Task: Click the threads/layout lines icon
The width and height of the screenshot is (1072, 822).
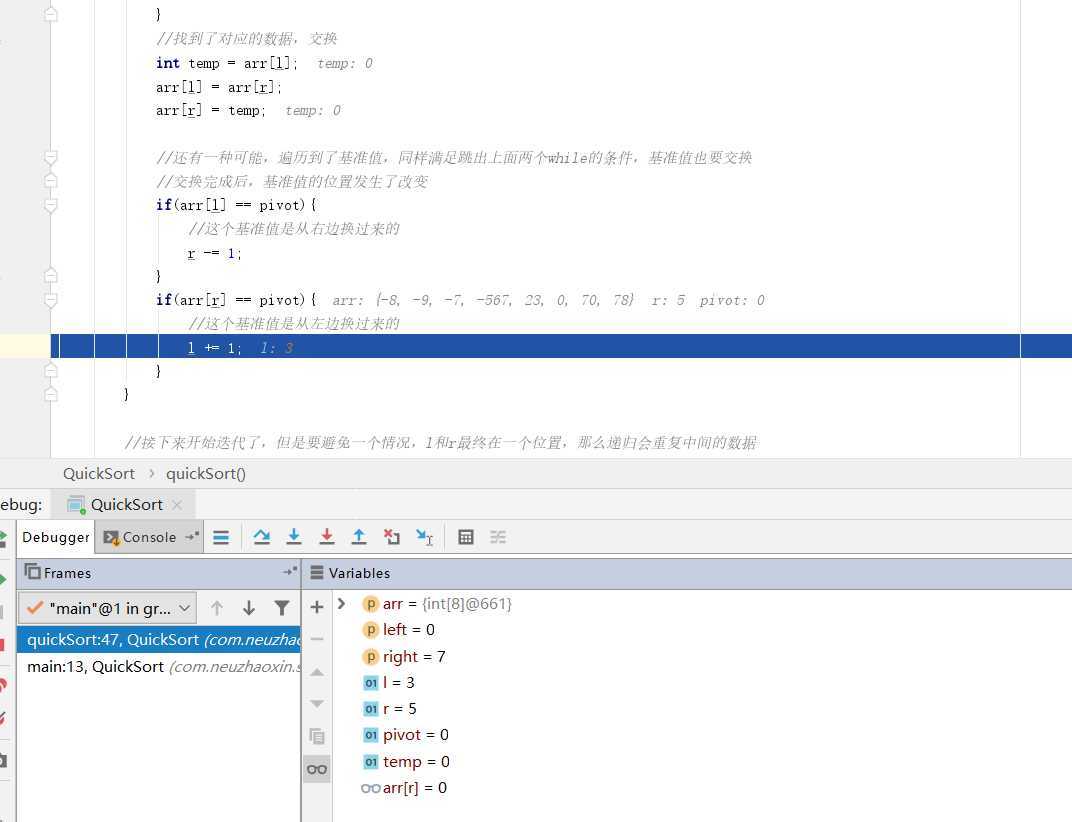Action: [221, 538]
